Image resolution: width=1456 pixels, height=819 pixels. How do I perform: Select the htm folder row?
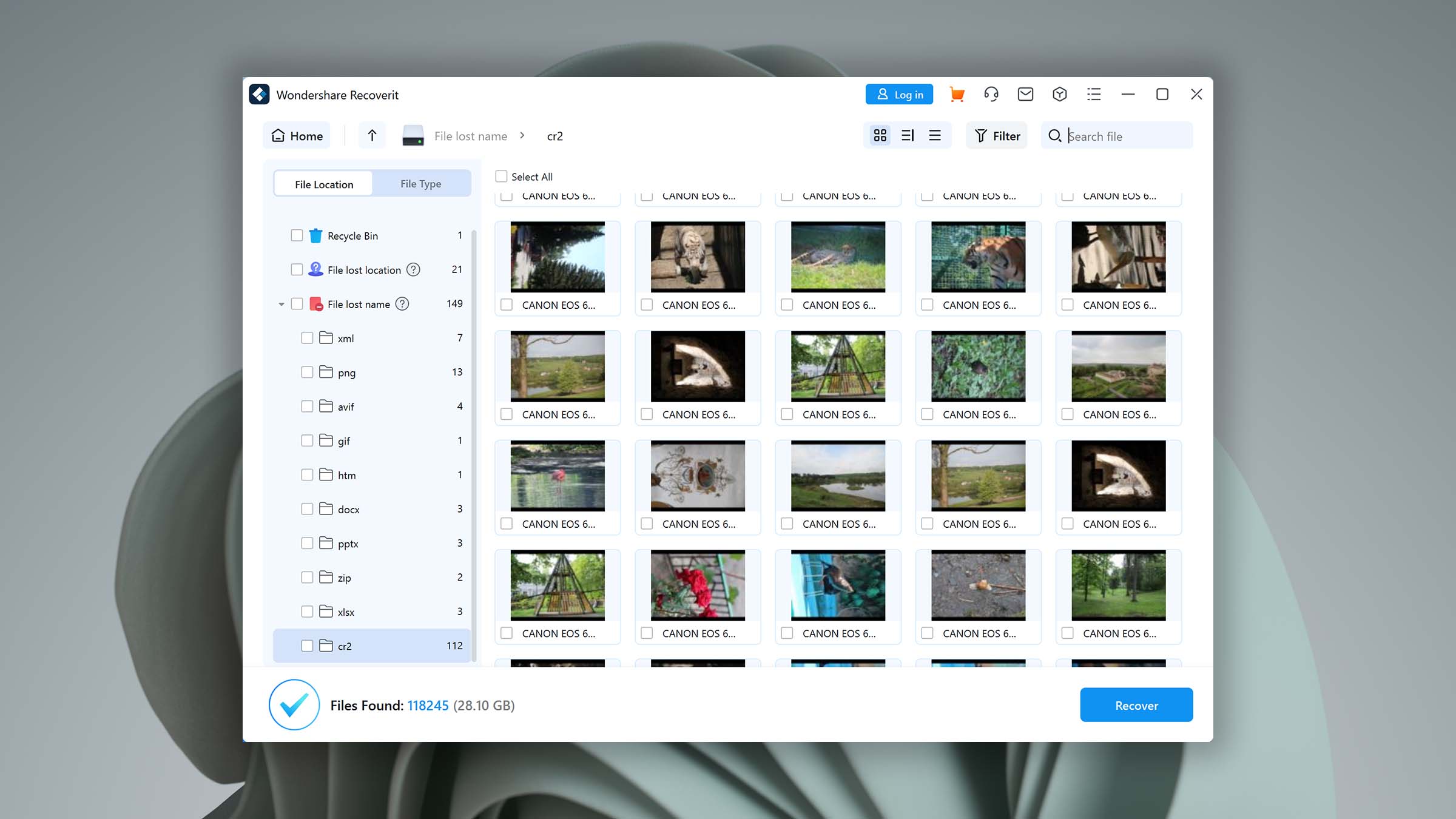coord(372,474)
